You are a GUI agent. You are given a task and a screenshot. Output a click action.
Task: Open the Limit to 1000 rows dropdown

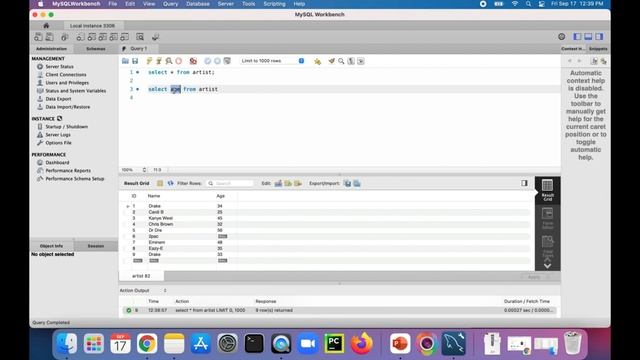(x=272, y=61)
